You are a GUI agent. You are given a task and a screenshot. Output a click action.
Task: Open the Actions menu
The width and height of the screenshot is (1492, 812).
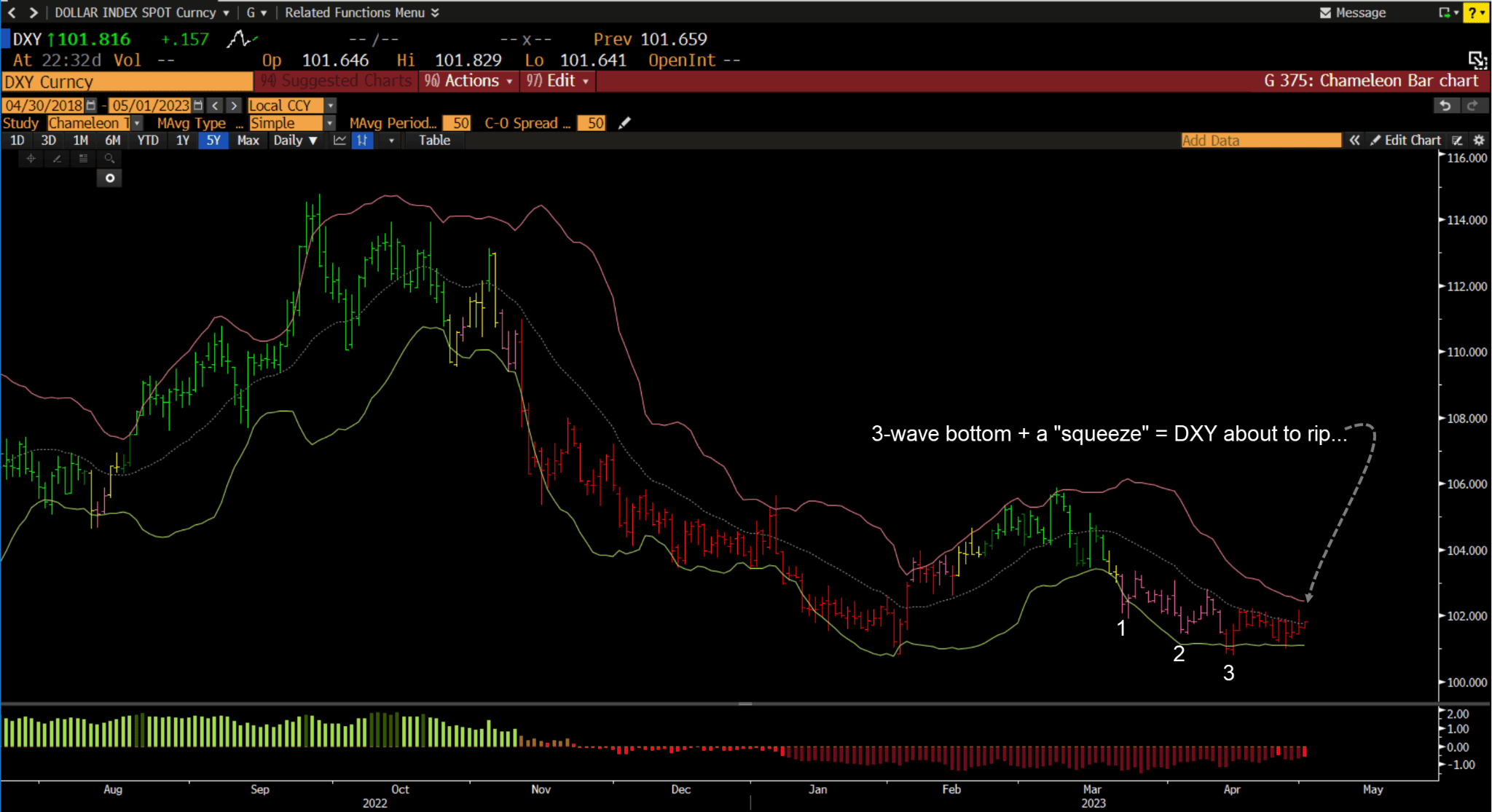click(470, 81)
